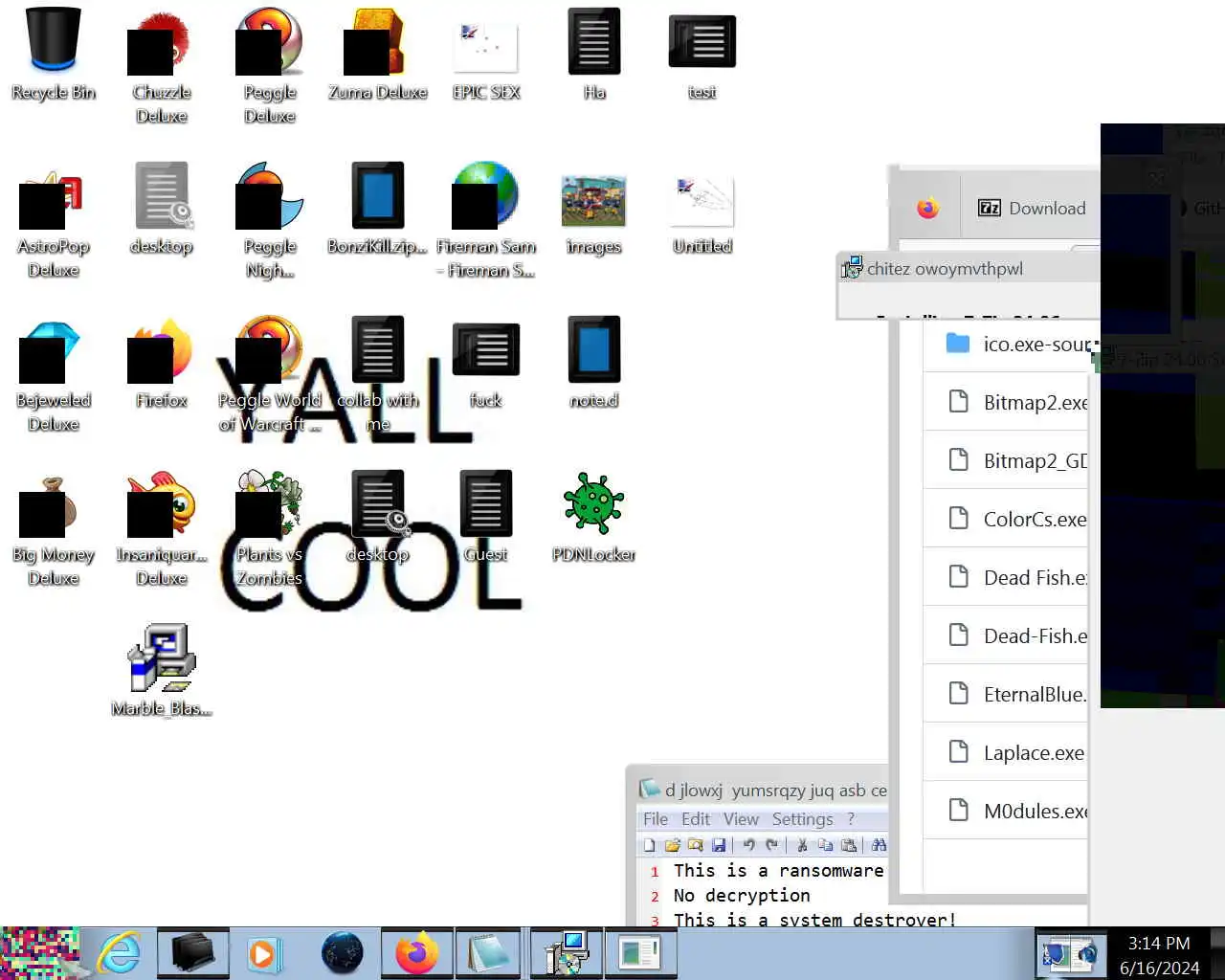1225x980 pixels.
Task: Click line 1 'This is a ransomware' text
Action: pyautogui.click(x=778, y=870)
